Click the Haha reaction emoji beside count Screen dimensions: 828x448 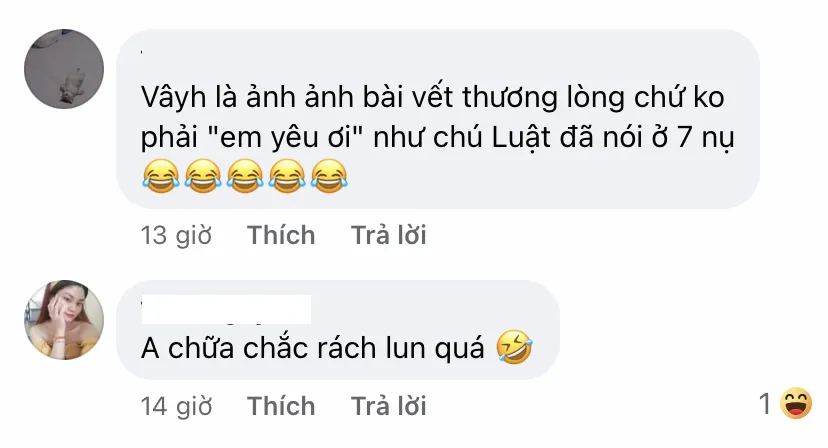coord(796,404)
